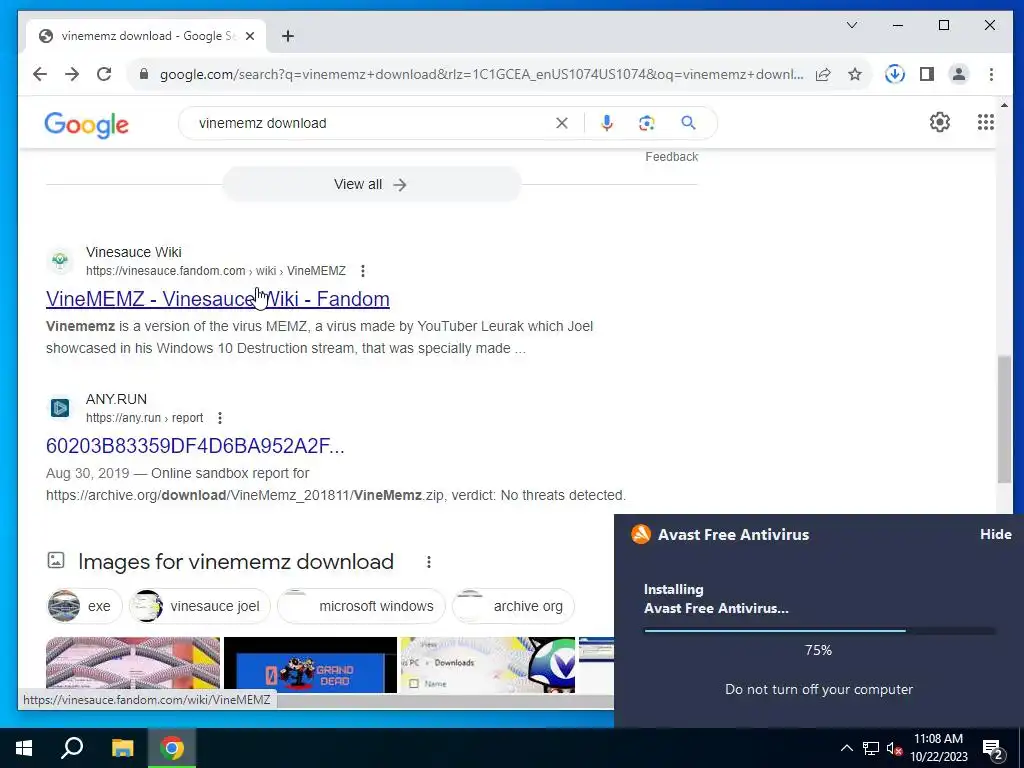Open Google quick settings gear
This screenshot has width=1024, height=768.
click(940, 122)
